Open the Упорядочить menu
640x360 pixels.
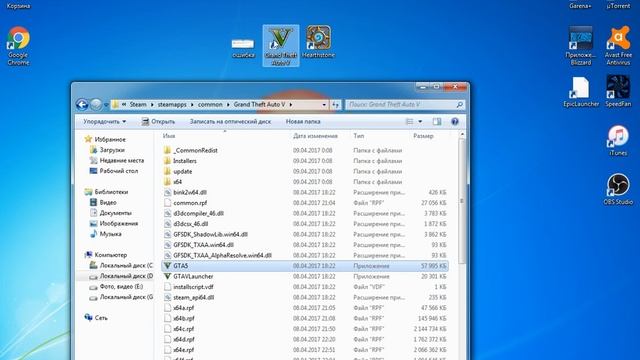tap(104, 121)
